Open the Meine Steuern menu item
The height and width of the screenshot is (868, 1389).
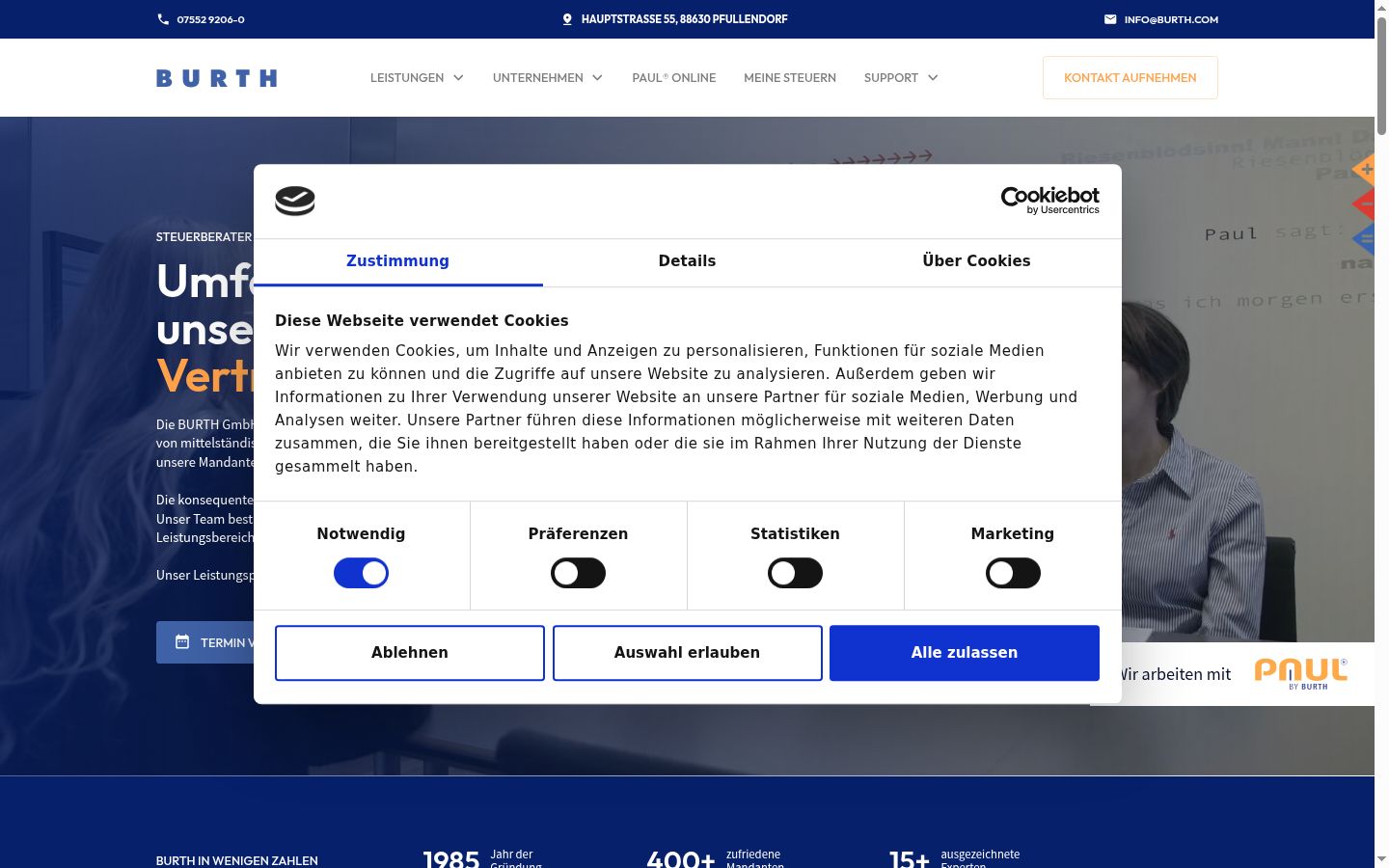coord(790,78)
